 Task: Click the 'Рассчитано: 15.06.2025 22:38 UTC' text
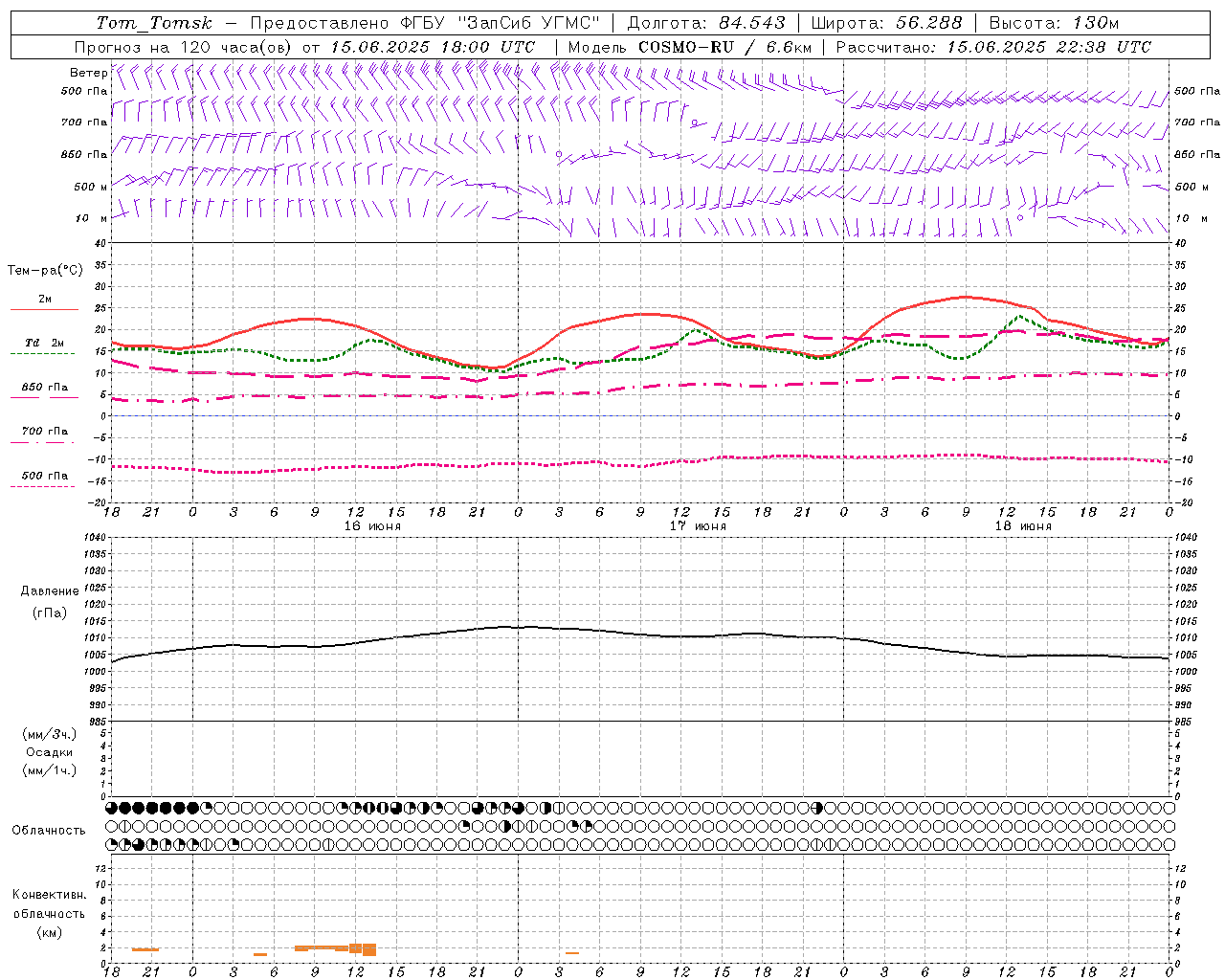993,47
